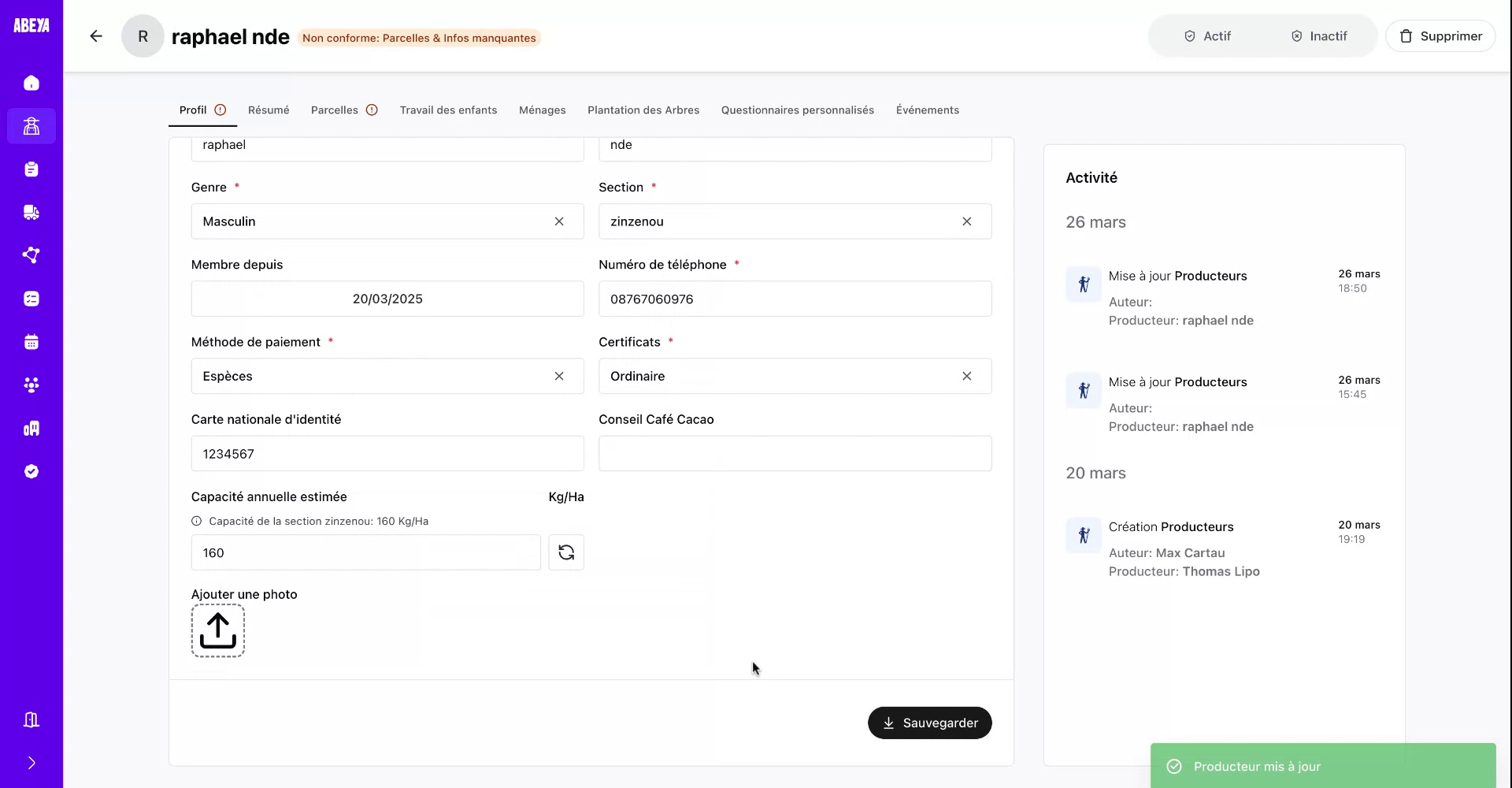1512x788 pixels.
Task: Click the truck deliveries icon in the sidebar
Action: (x=31, y=212)
